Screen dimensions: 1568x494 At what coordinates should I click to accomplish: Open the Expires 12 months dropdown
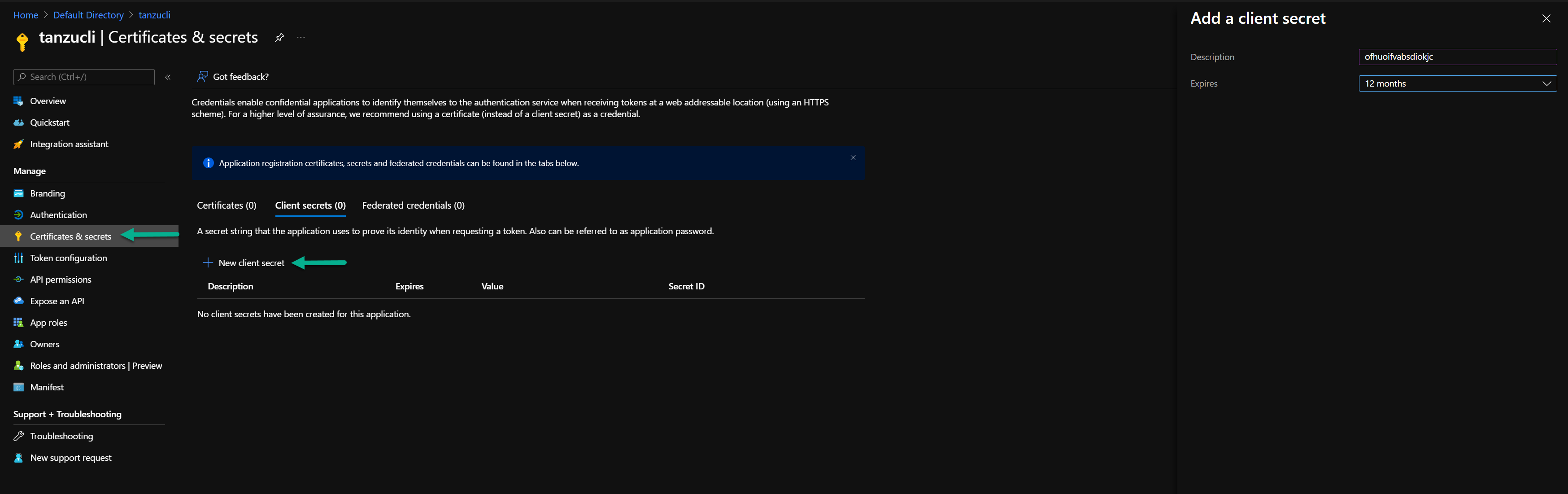(x=1457, y=83)
